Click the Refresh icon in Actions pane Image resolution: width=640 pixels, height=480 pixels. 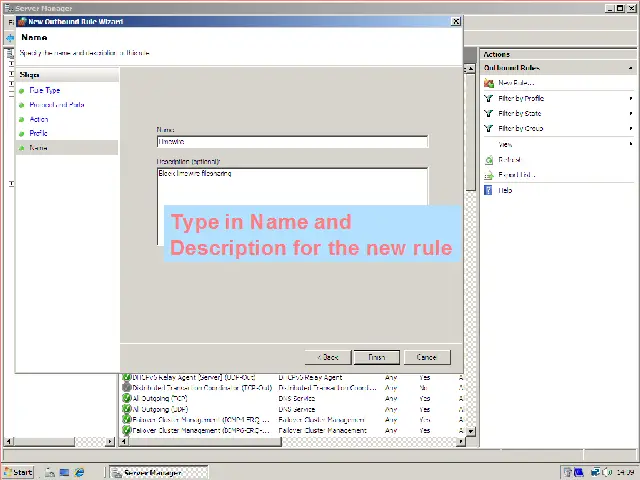(x=489, y=160)
